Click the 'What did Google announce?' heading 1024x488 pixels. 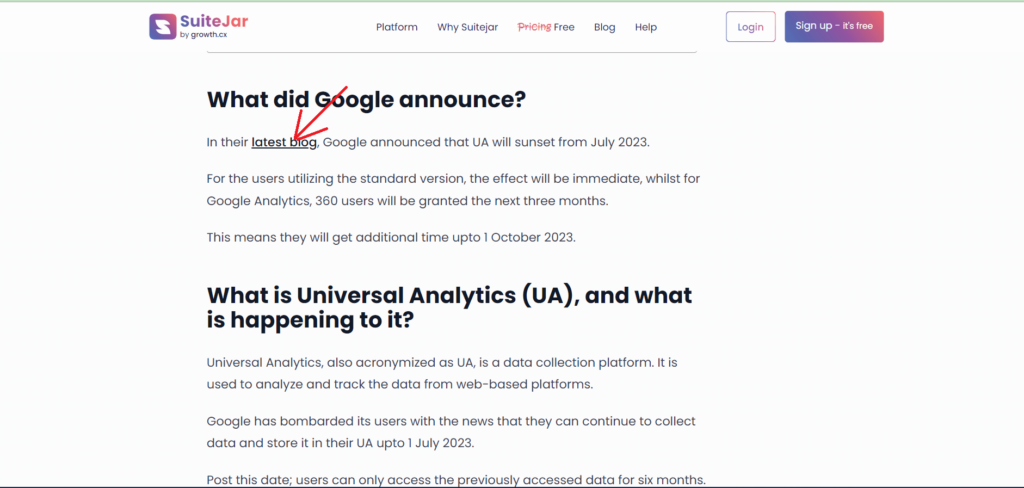pyautogui.click(x=366, y=100)
